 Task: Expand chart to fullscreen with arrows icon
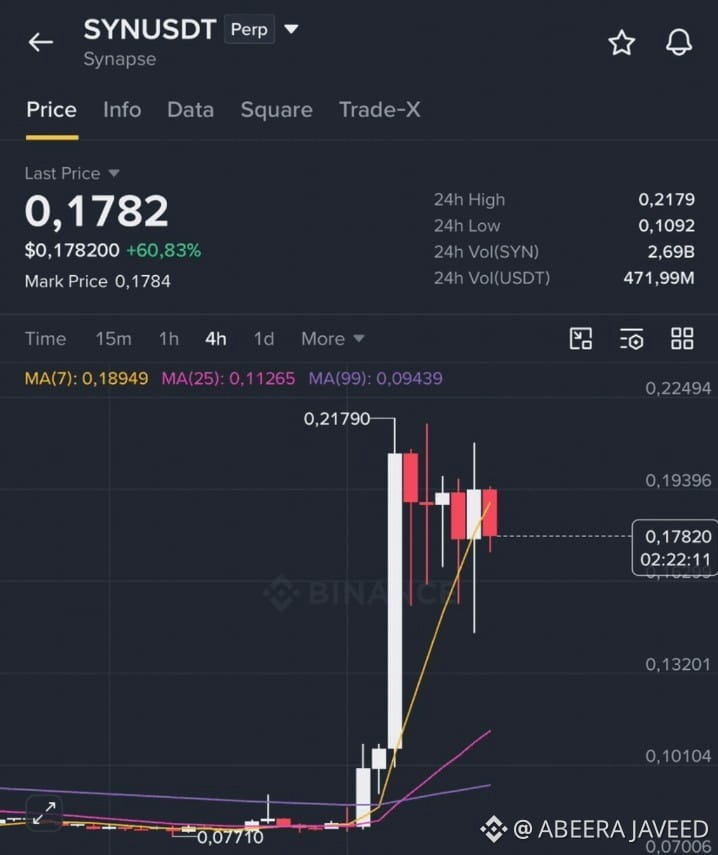pos(44,812)
